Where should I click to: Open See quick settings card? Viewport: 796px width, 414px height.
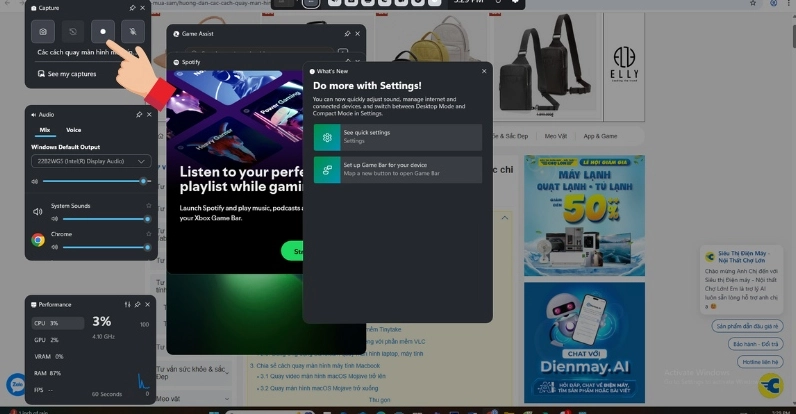397,137
